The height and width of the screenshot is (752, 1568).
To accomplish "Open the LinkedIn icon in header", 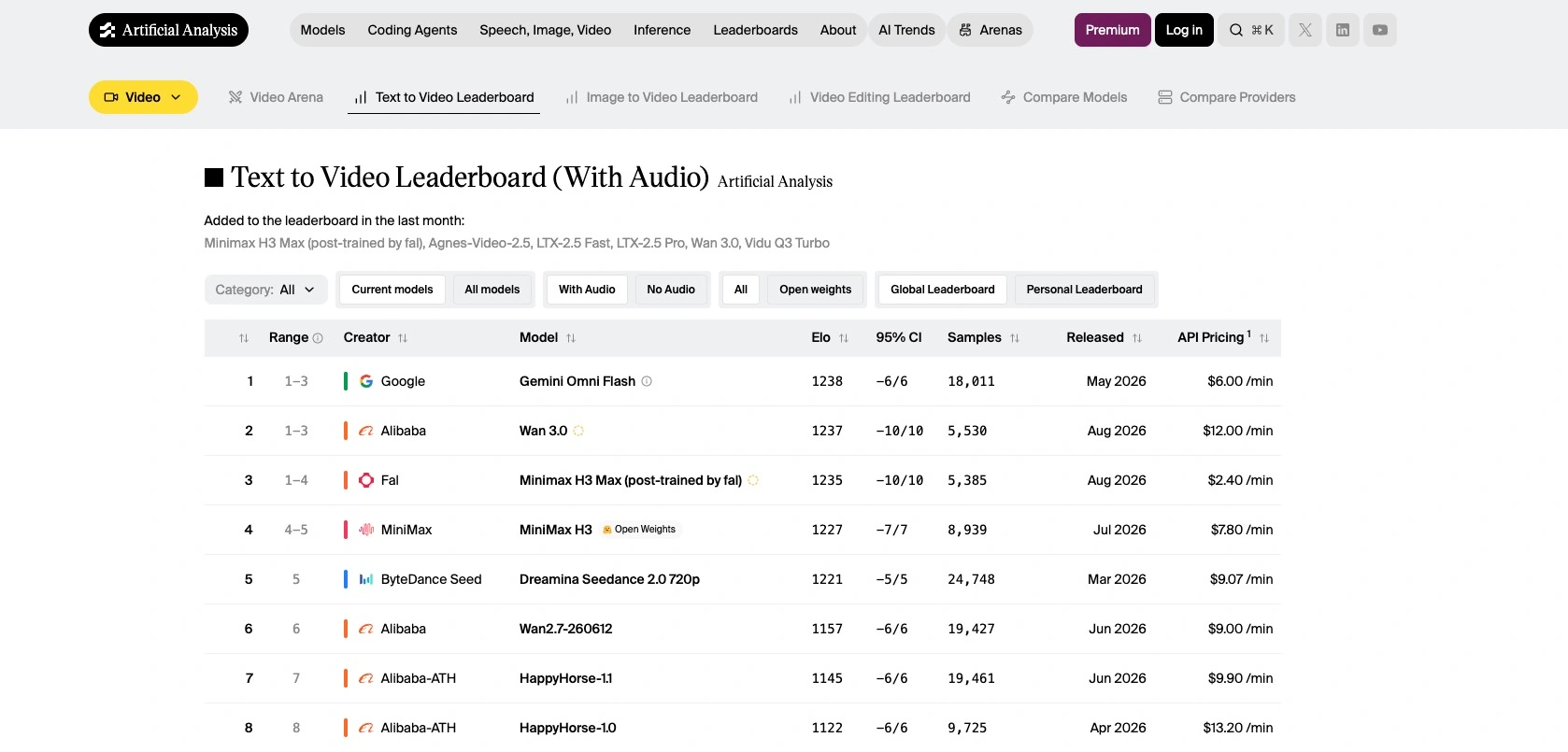I will [x=1343, y=30].
